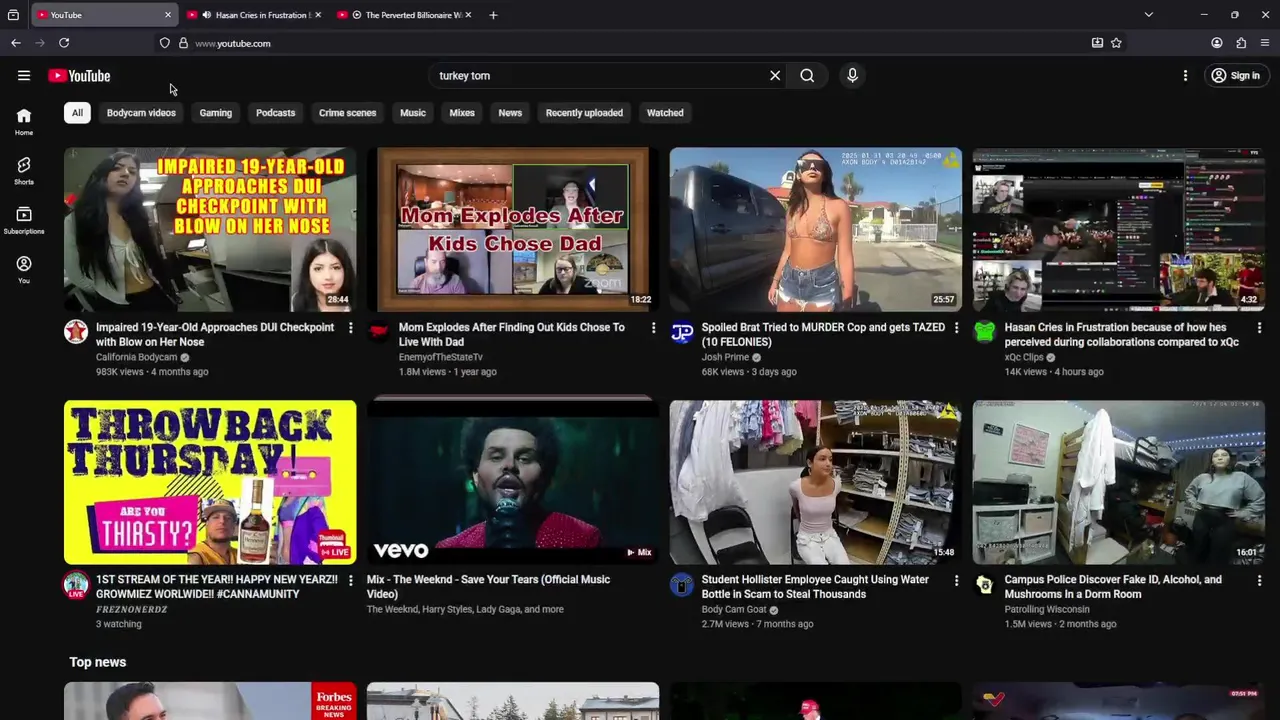Open more options for Impaired 19-Year-Old video
The width and height of the screenshot is (1280, 720).
[350, 328]
